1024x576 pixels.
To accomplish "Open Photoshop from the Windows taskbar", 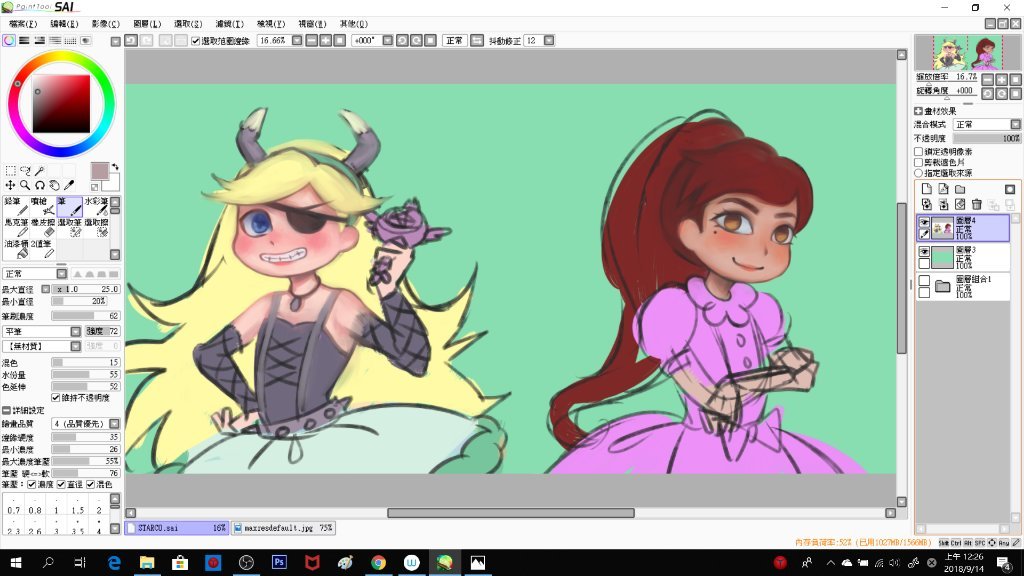I will pyautogui.click(x=280, y=562).
